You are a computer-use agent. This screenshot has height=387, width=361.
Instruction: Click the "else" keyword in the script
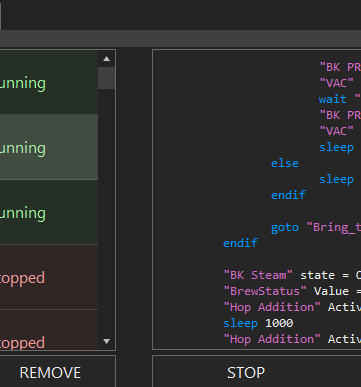click(285, 163)
